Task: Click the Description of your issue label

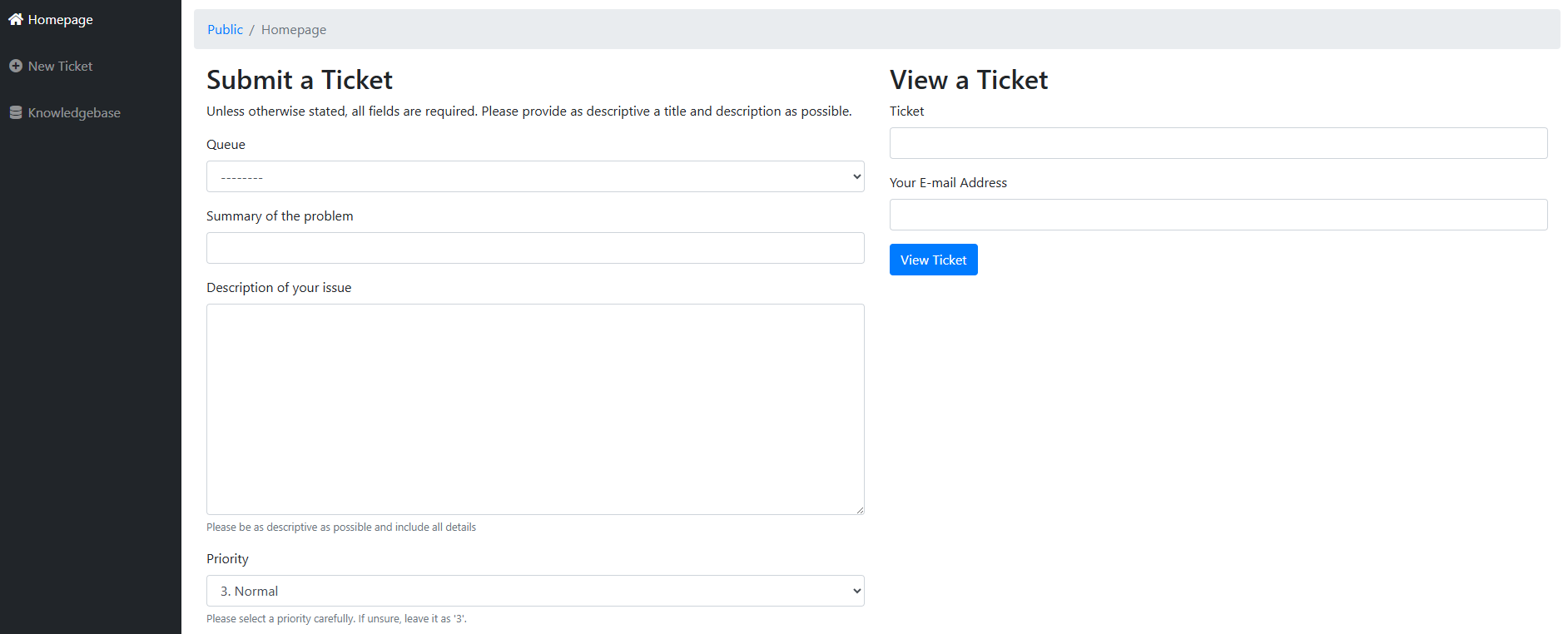Action: click(279, 287)
